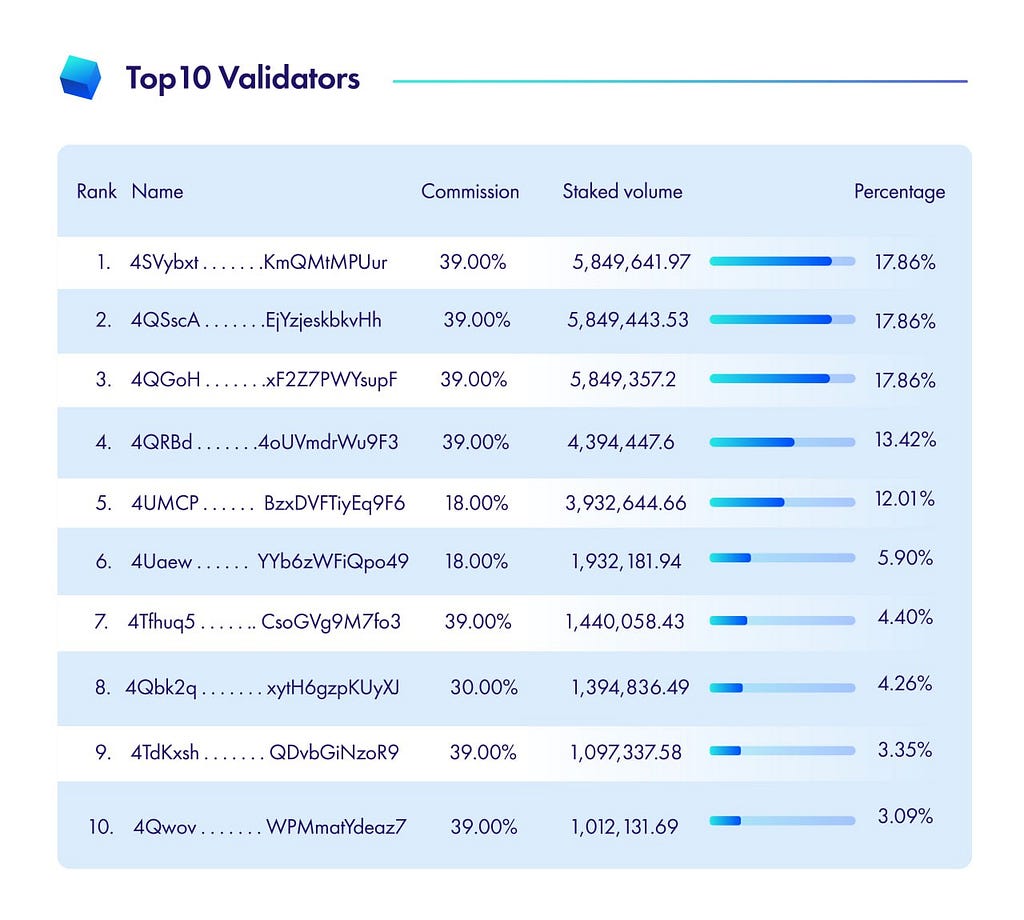Open validator 4UMCP...BzxDVFTiyEq9F6
Screen dimensions: 1024x920
click(x=268, y=503)
